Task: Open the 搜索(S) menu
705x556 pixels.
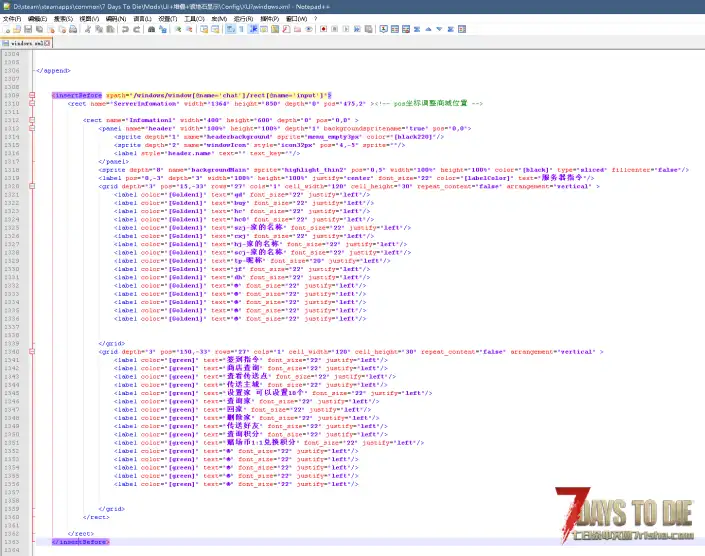Action: (x=63, y=19)
